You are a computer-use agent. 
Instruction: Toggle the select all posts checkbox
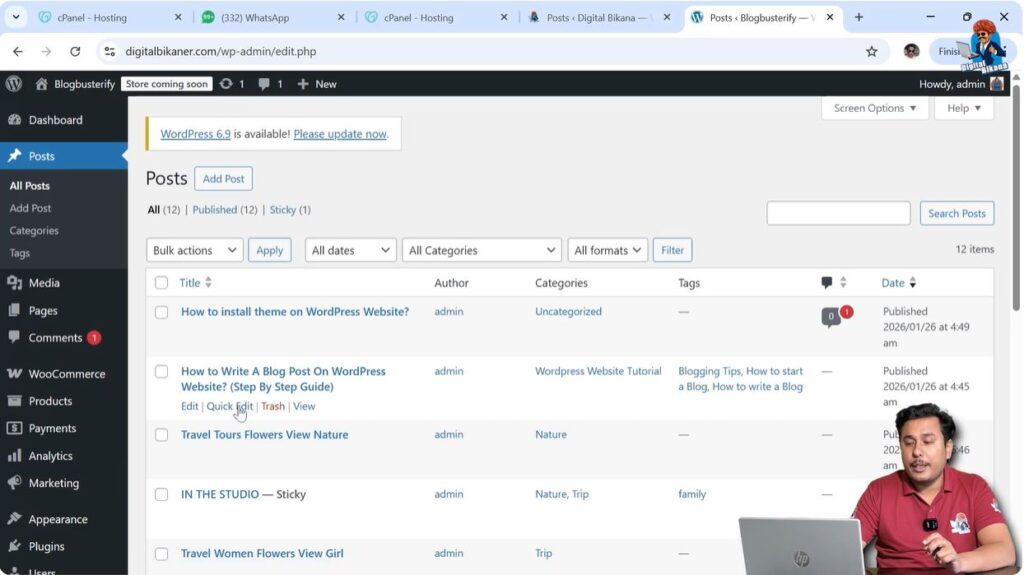(x=161, y=282)
